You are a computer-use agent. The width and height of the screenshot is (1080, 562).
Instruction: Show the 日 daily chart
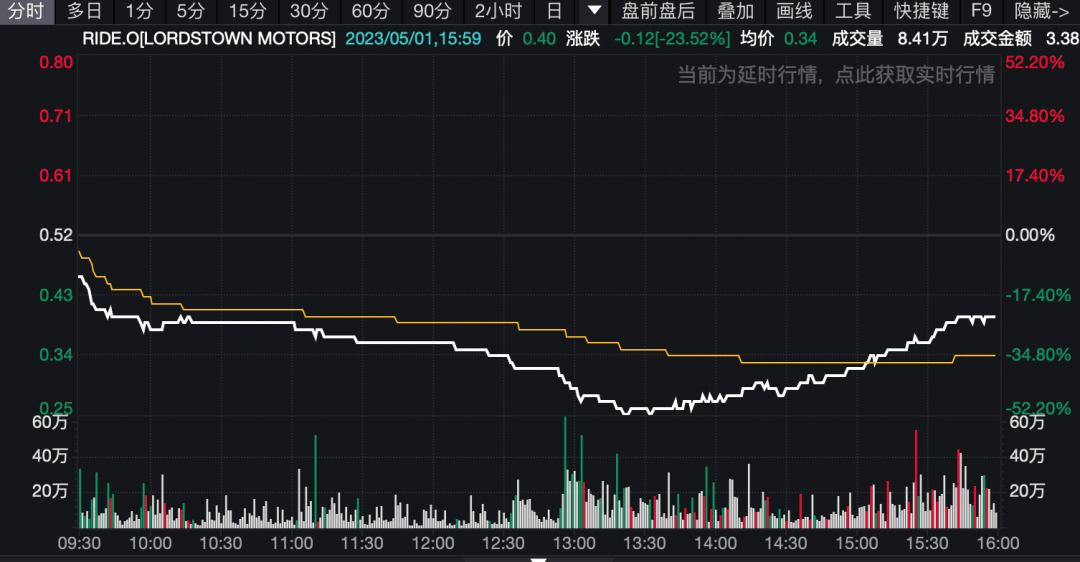point(554,11)
